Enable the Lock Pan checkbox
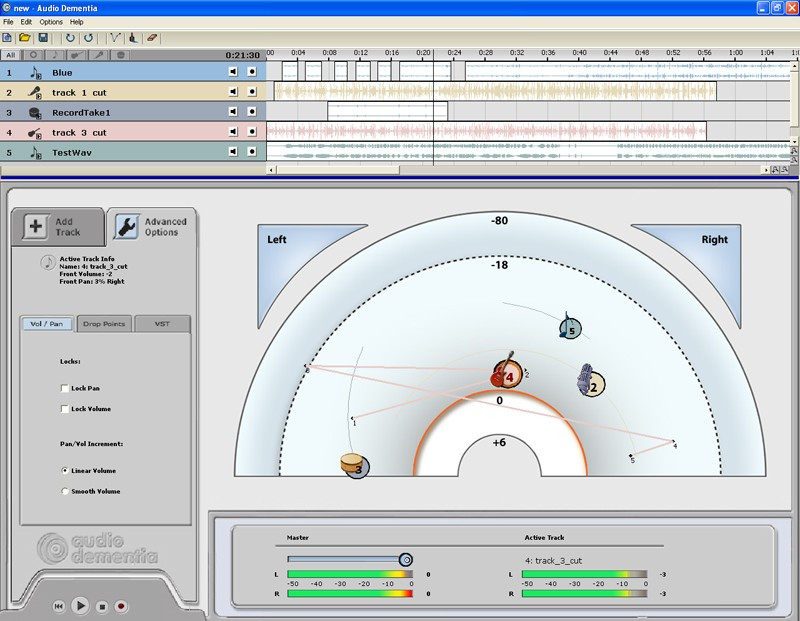The image size is (800, 621). (x=65, y=388)
